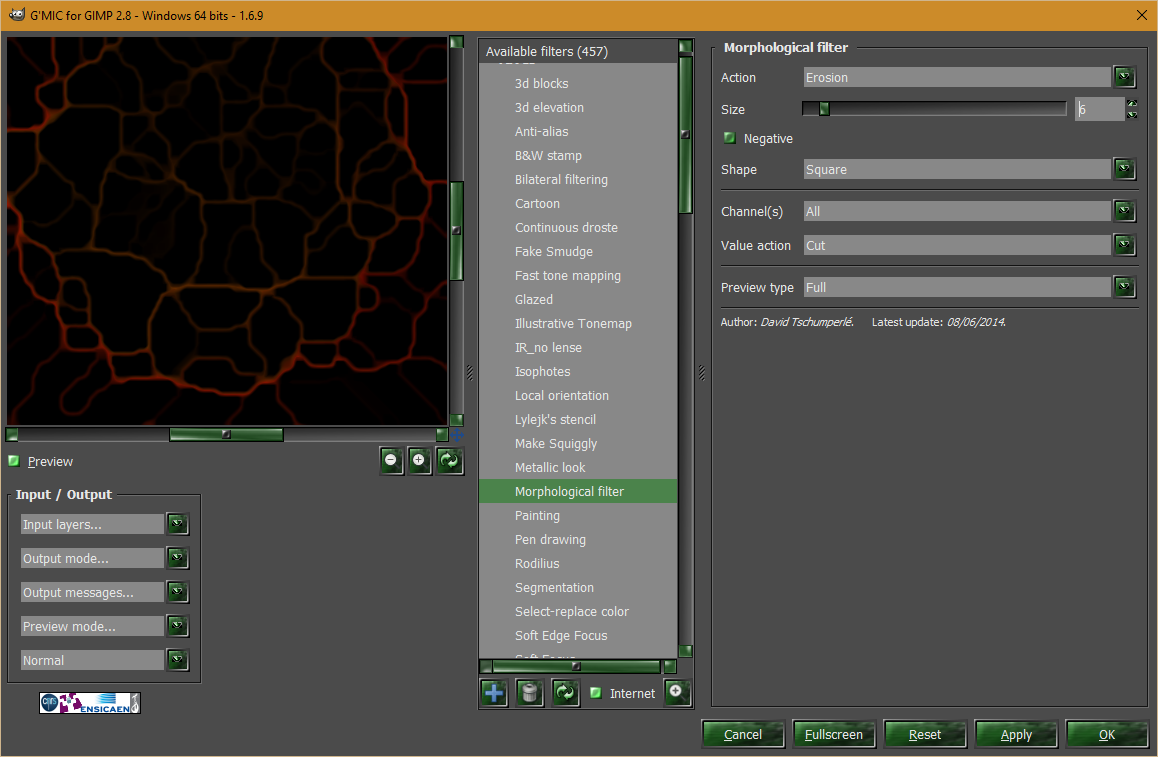The height and width of the screenshot is (757, 1158).
Task: Zoom out the preview with minus icon
Action: [391, 461]
